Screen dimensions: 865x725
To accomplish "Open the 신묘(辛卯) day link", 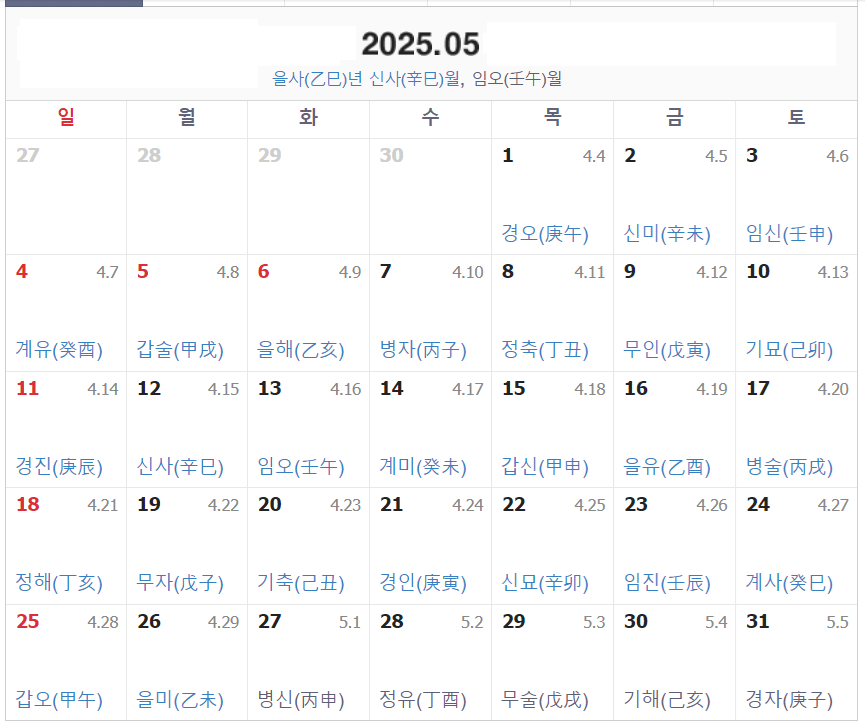I will (545, 583).
